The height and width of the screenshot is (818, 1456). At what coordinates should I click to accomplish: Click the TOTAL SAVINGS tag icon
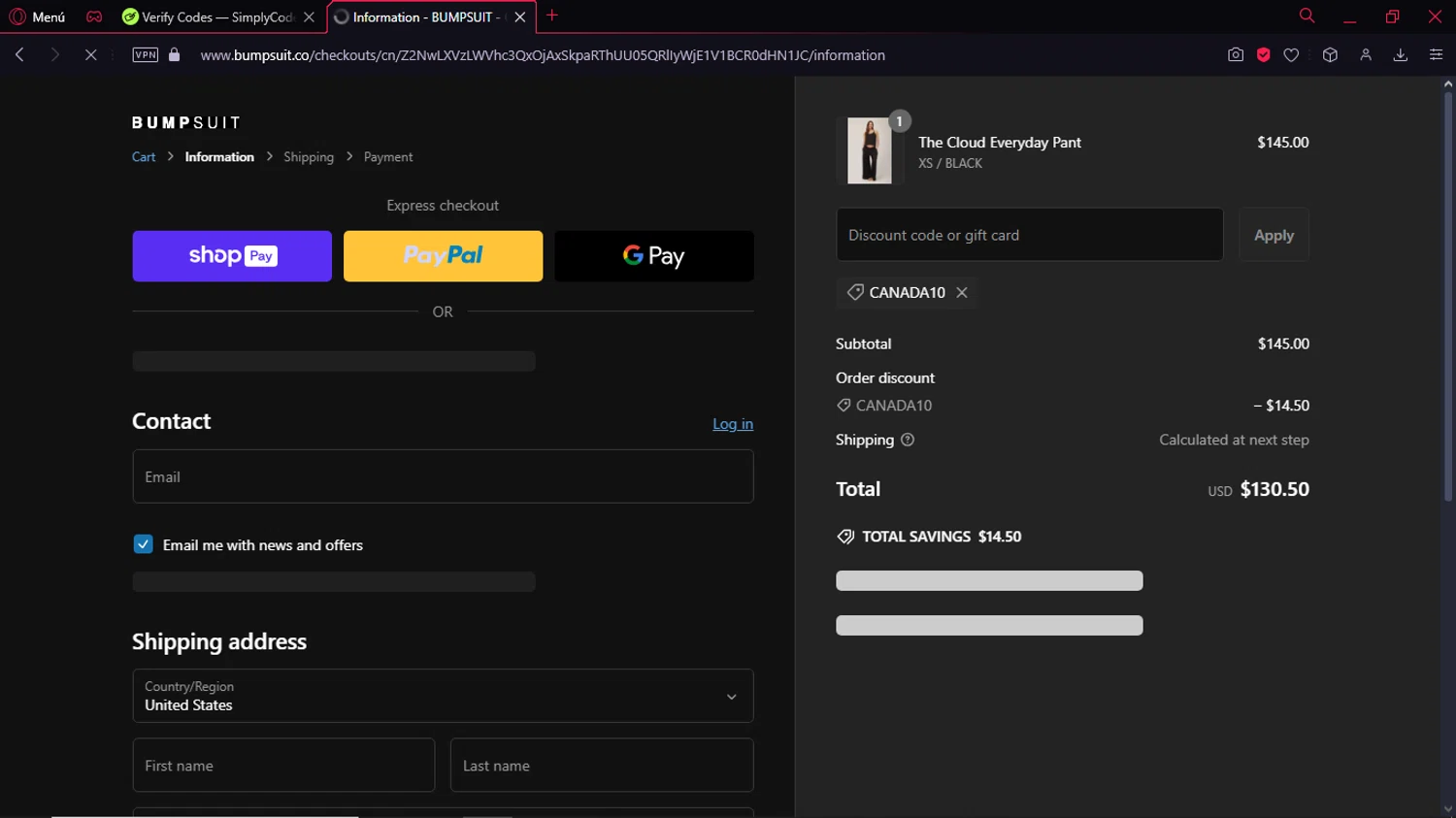(845, 537)
